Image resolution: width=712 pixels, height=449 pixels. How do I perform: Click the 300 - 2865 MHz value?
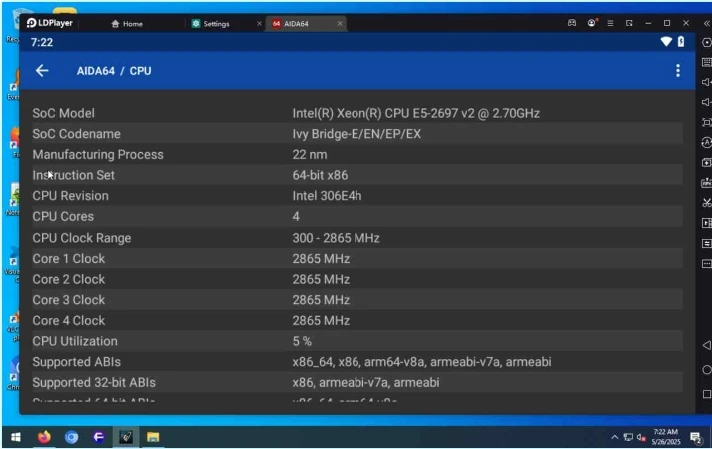pos(336,238)
